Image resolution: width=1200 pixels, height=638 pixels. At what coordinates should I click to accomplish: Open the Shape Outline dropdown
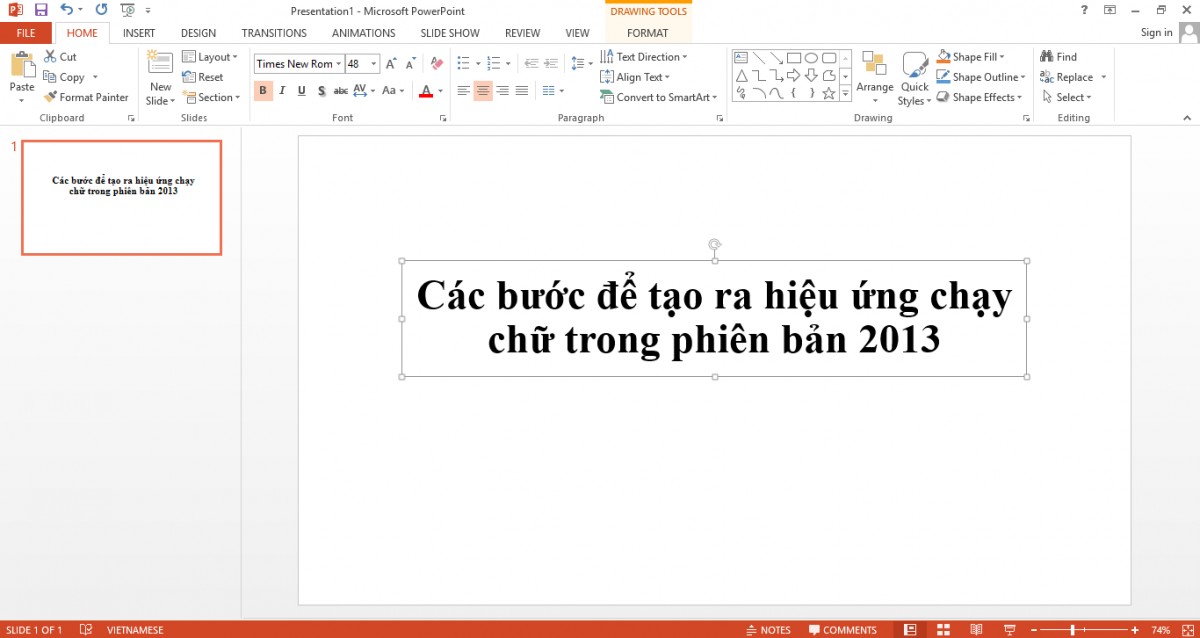[981, 77]
